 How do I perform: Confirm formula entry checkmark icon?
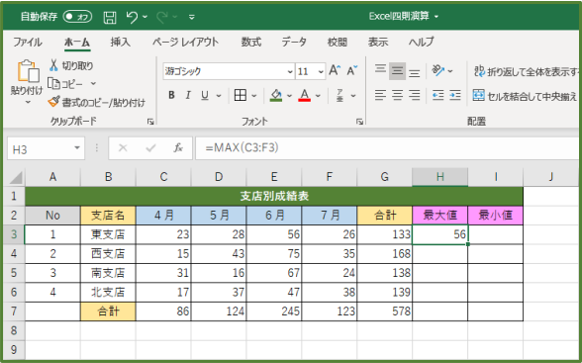151,148
